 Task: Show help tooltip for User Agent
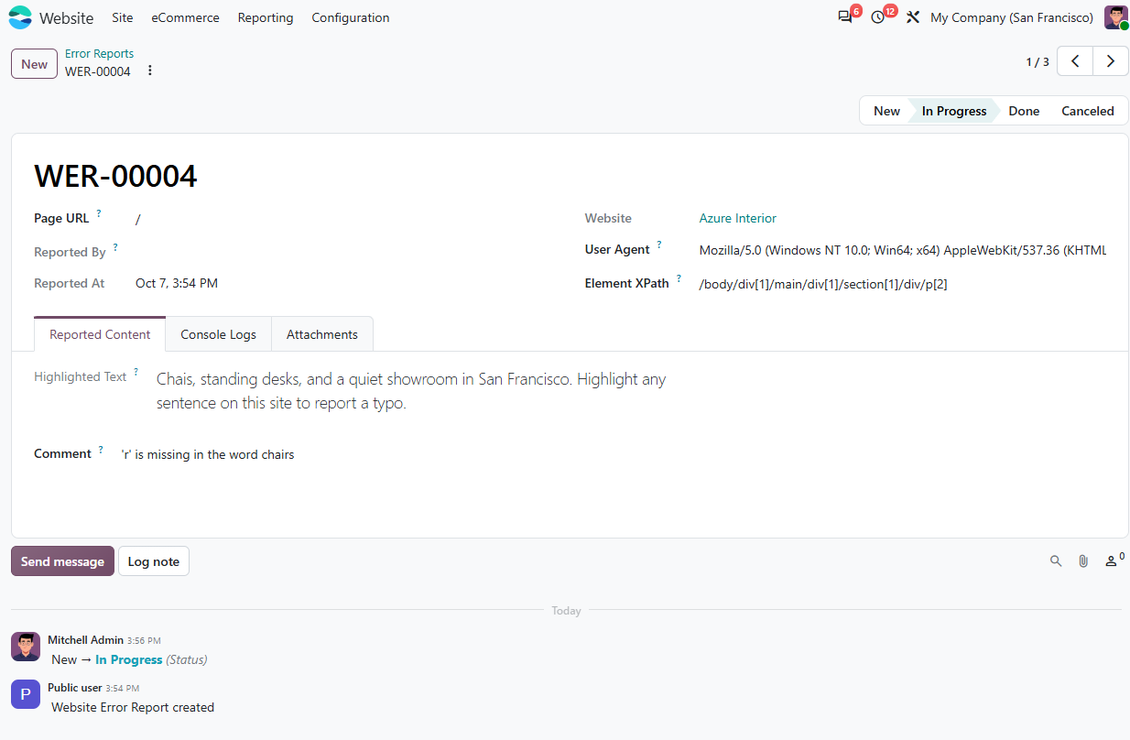[659, 244]
